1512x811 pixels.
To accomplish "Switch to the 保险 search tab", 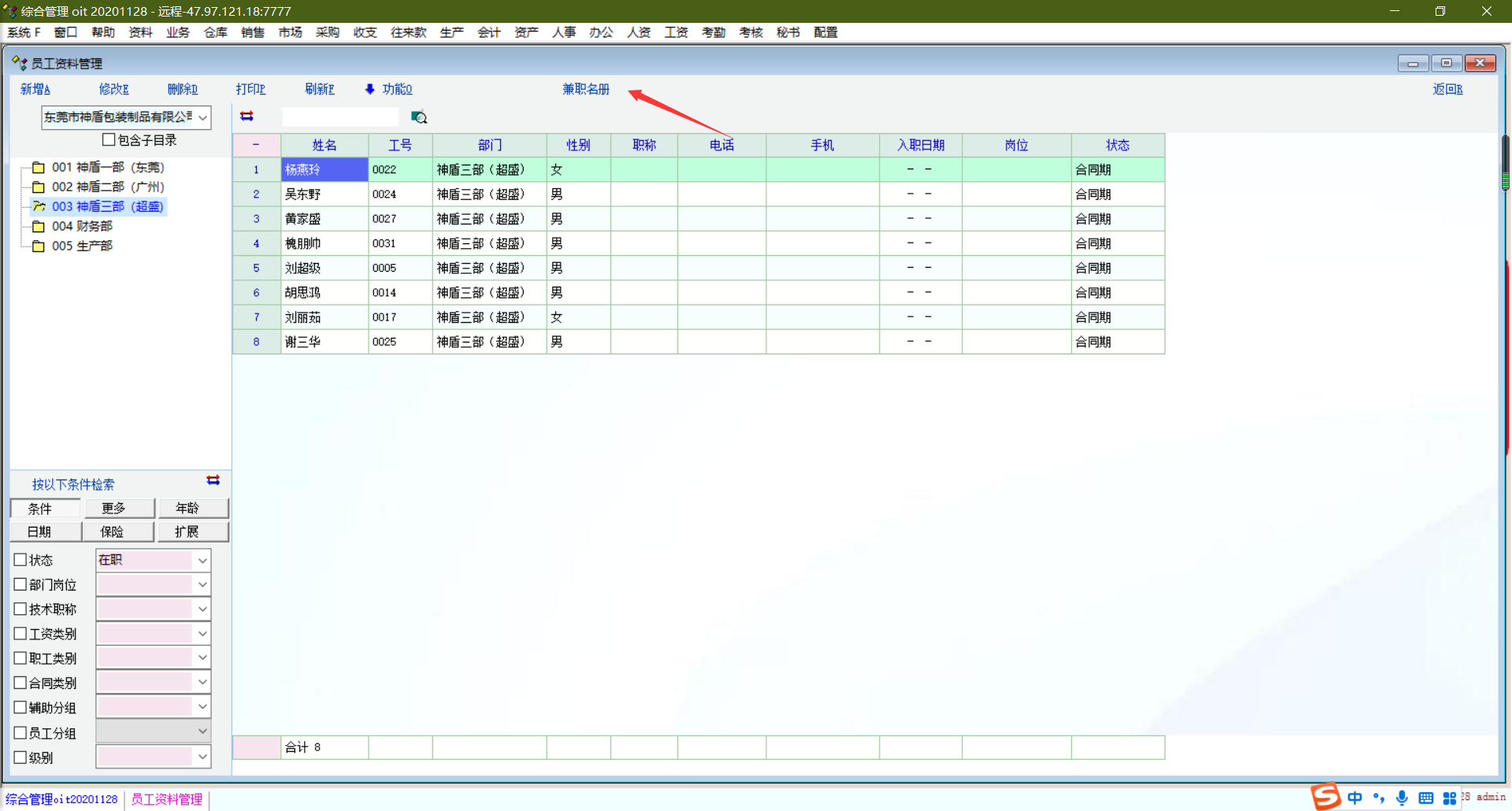I will coord(112,531).
